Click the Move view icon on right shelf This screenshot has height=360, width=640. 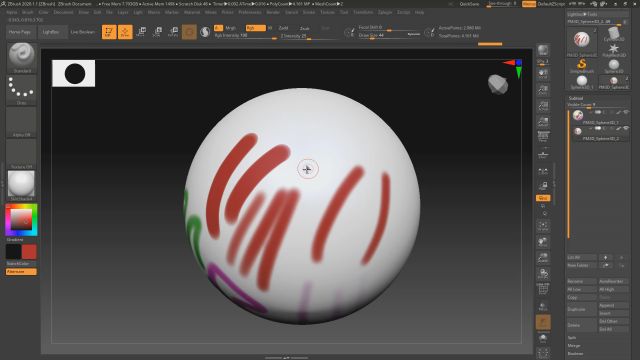pyautogui.click(x=543, y=242)
